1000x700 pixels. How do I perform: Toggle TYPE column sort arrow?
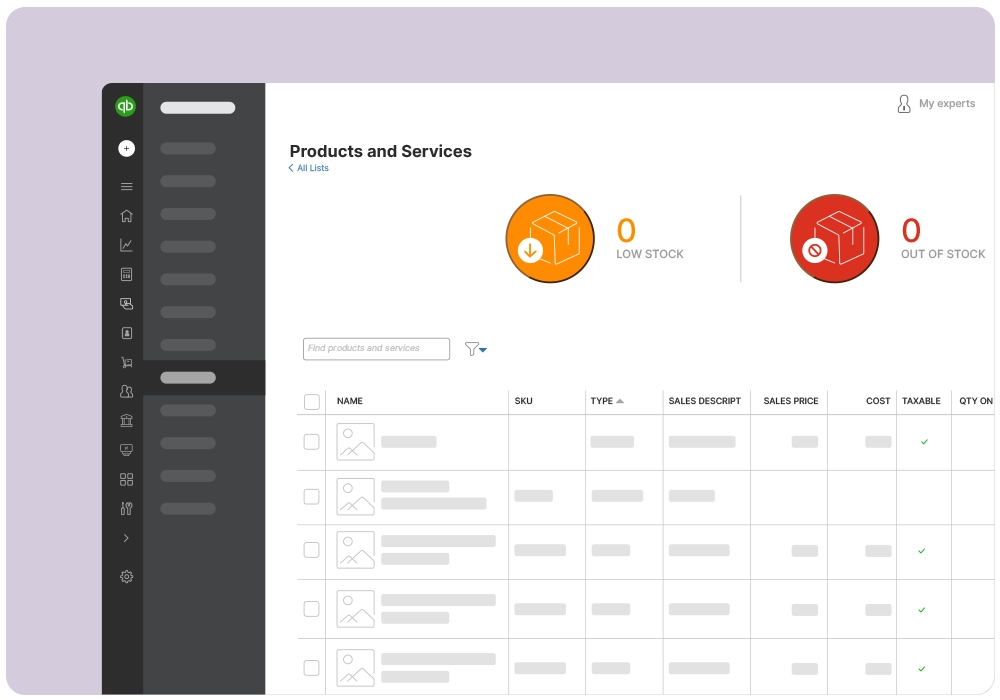(x=620, y=400)
